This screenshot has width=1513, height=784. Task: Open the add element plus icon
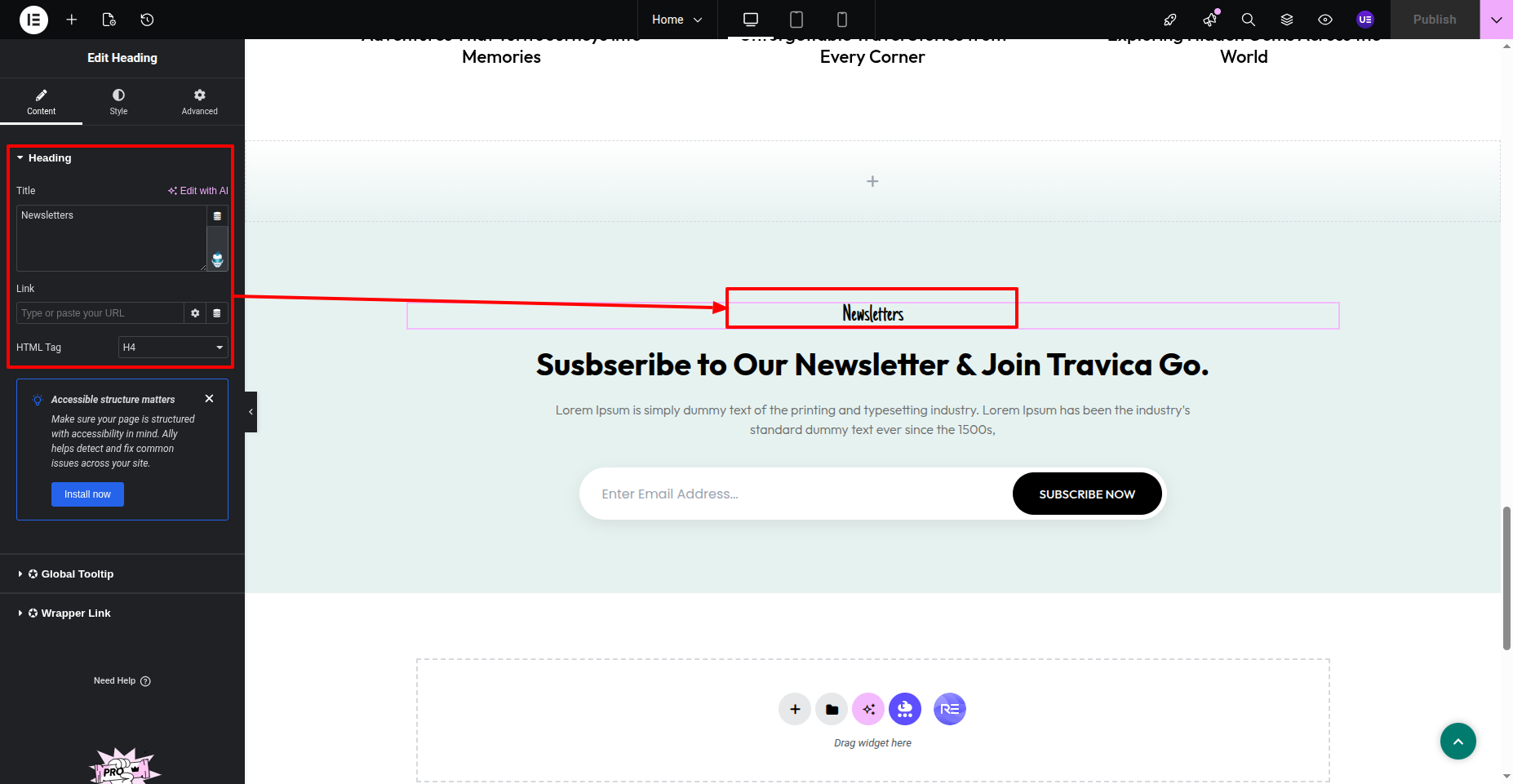pos(72,20)
